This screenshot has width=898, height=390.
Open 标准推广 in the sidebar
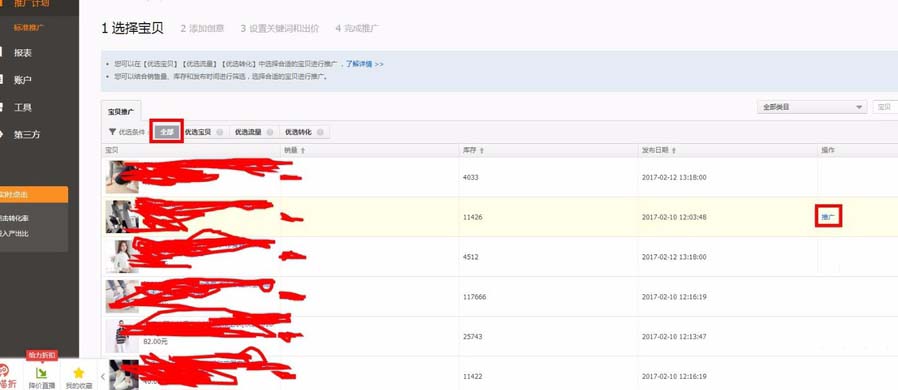29,27
